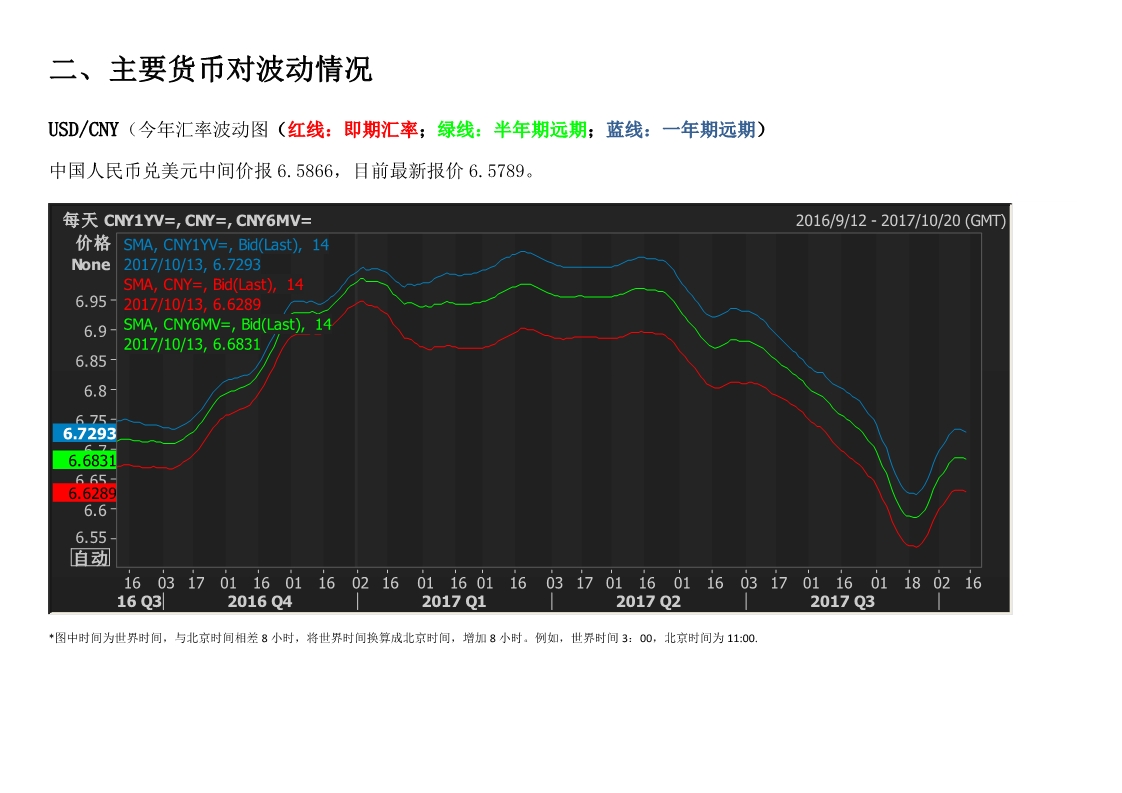
Task: Click blue value 2017/10/13, 6.7293
Action: coord(192,265)
